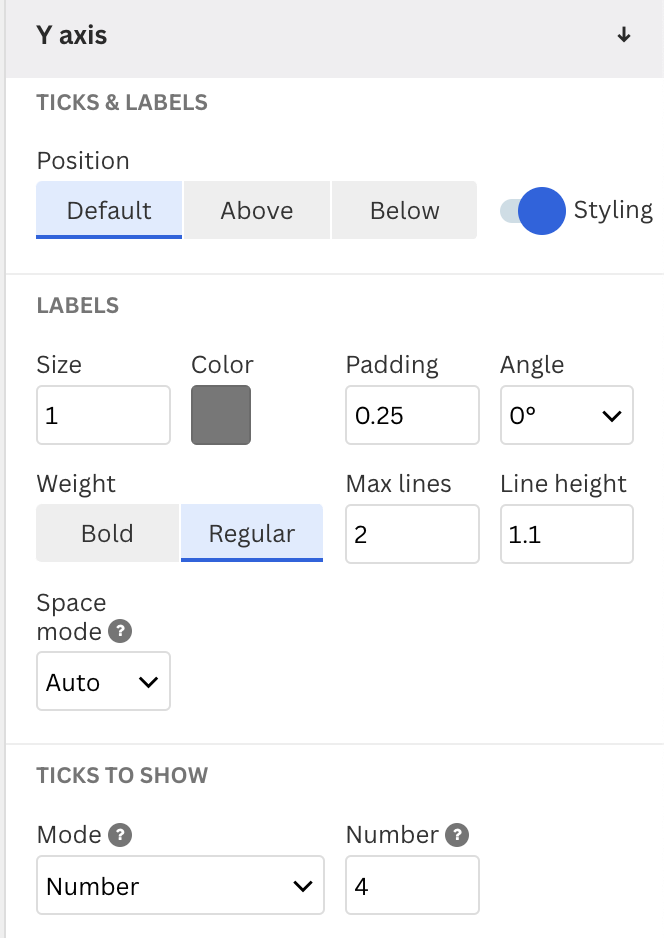Viewport: 664px width, 938px height.
Task: Open the Angle dropdown
Action: click(x=566, y=415)
